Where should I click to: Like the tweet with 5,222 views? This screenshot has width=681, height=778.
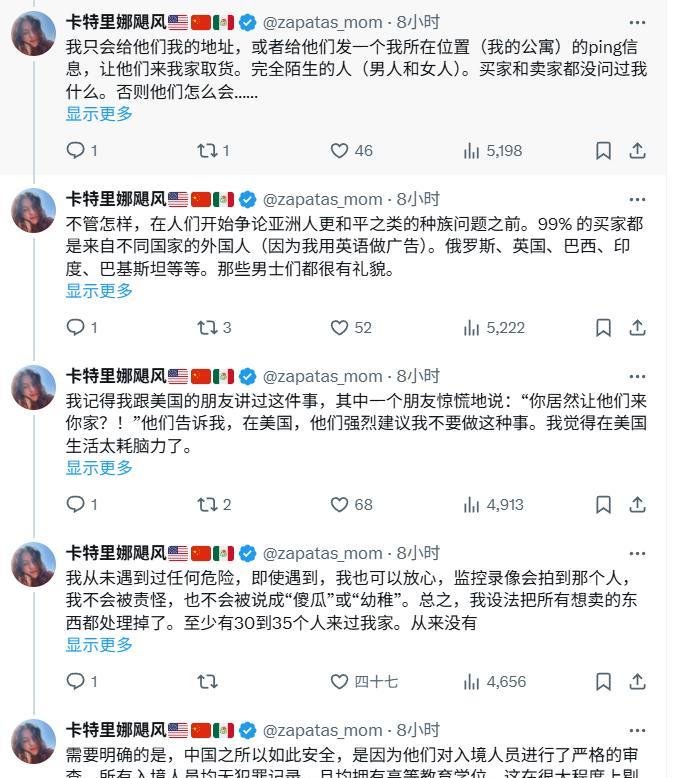click(340, 327)
